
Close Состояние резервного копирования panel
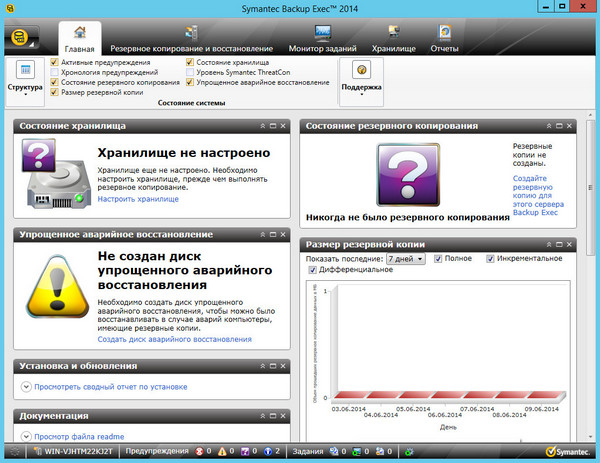click(x=569, y=126)
